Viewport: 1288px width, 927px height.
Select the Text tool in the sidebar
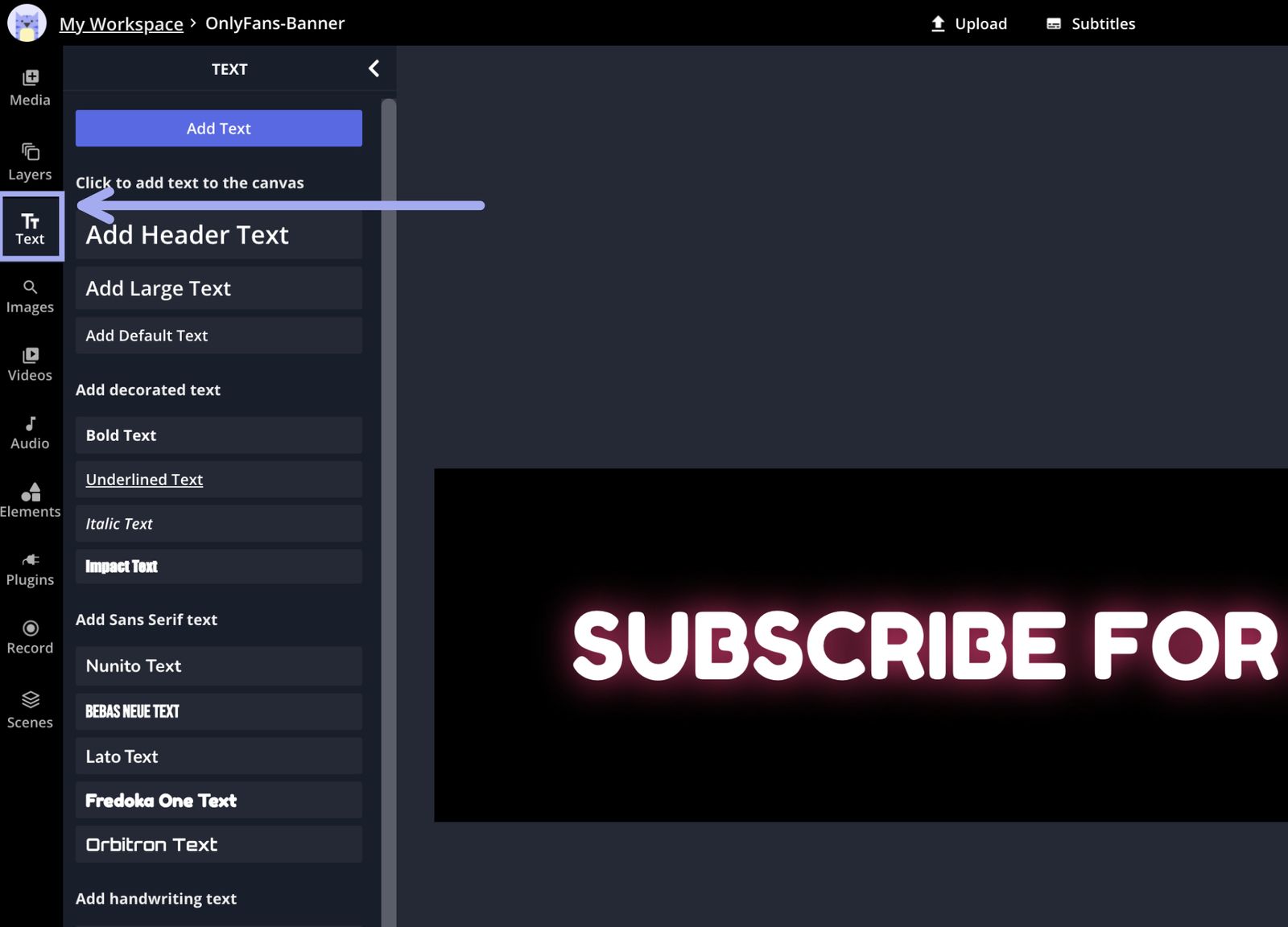(x=30, y=226)
